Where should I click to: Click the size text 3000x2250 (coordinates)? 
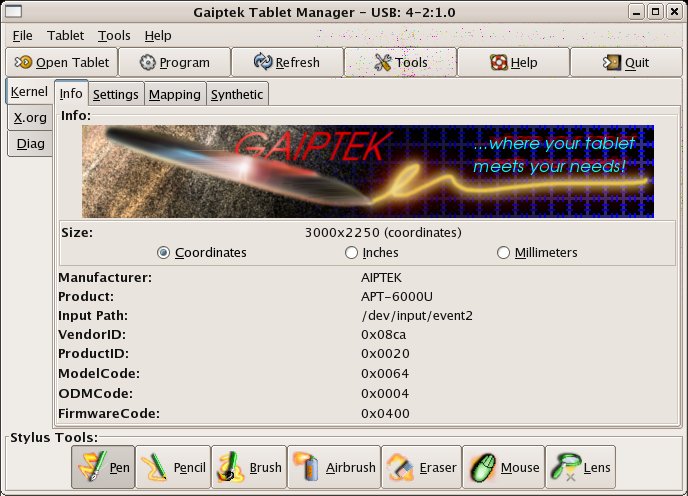coord(383,233)
